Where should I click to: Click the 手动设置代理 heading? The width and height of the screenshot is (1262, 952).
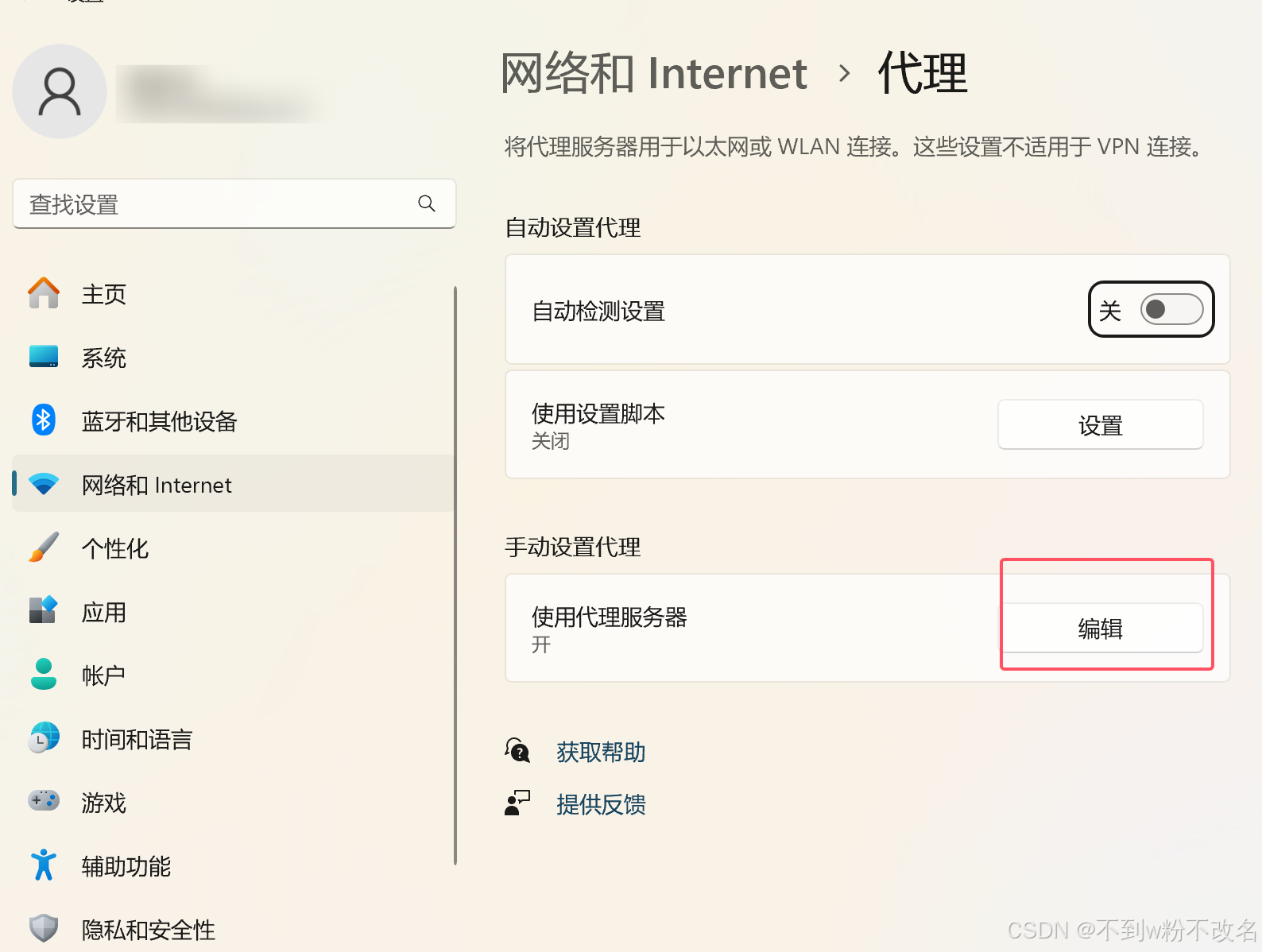click(572, 547)
